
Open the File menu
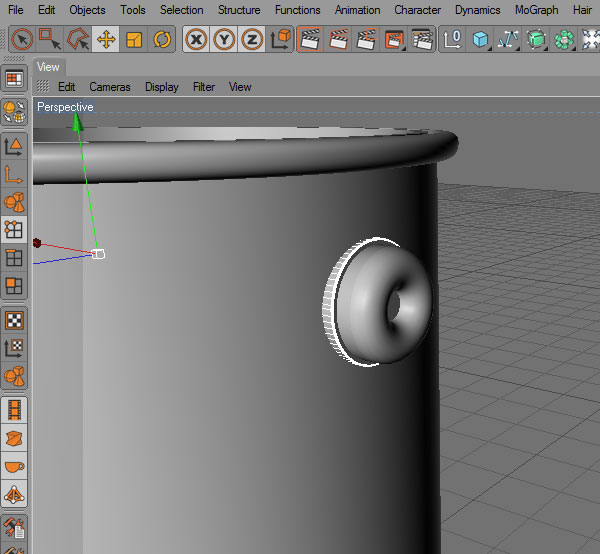(16, 10)
